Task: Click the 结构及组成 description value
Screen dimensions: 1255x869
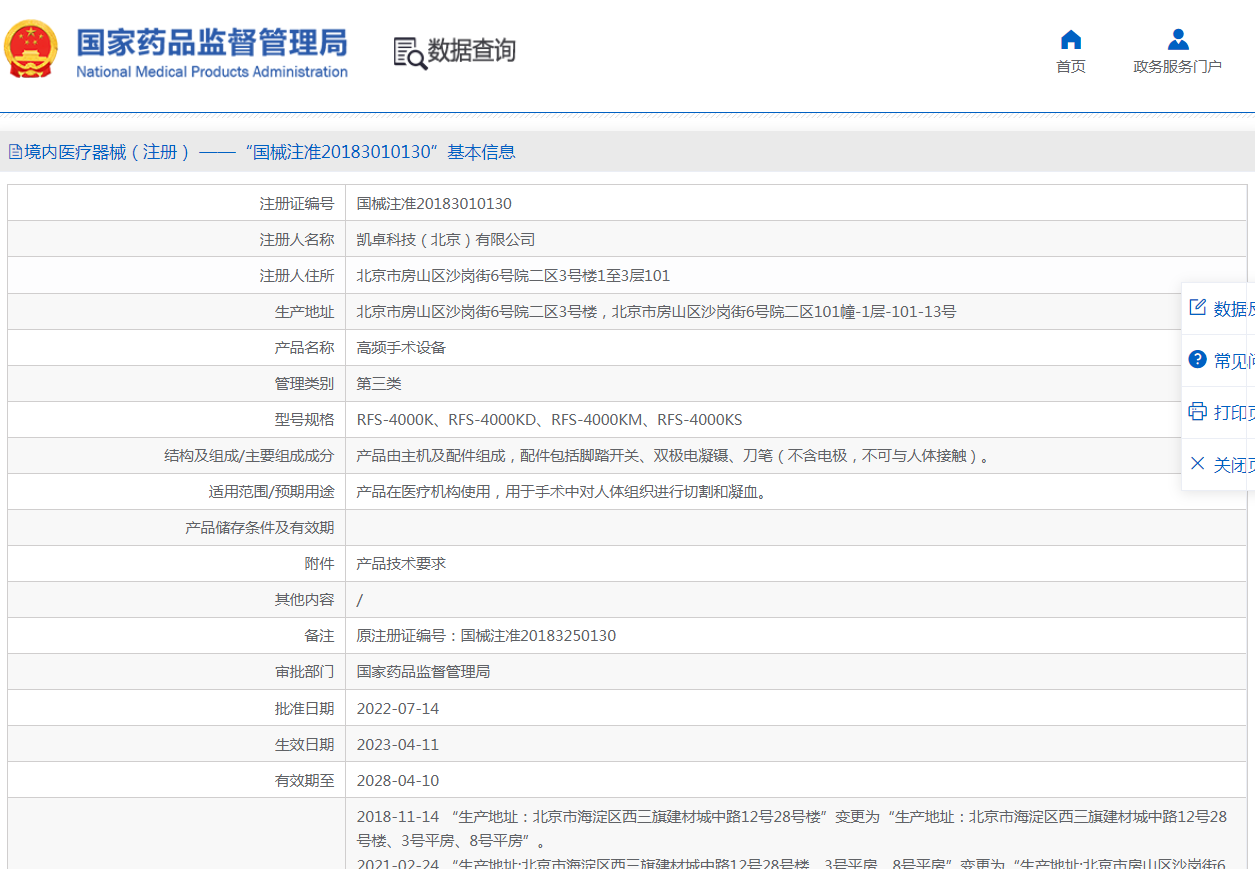Action: (675, 456)
